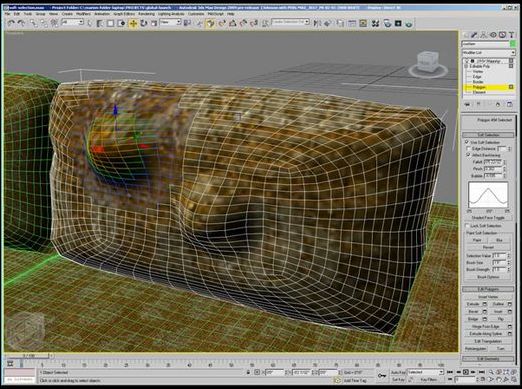Open the Modifiers menu

pyautogui.click(x=83, y=14)
